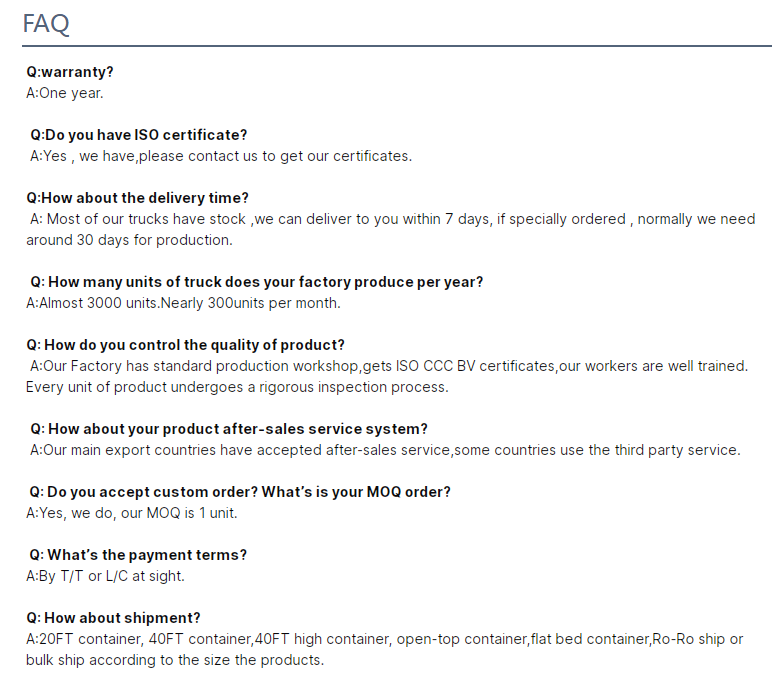Click the FAQ section heading

[x=46, y=24]
